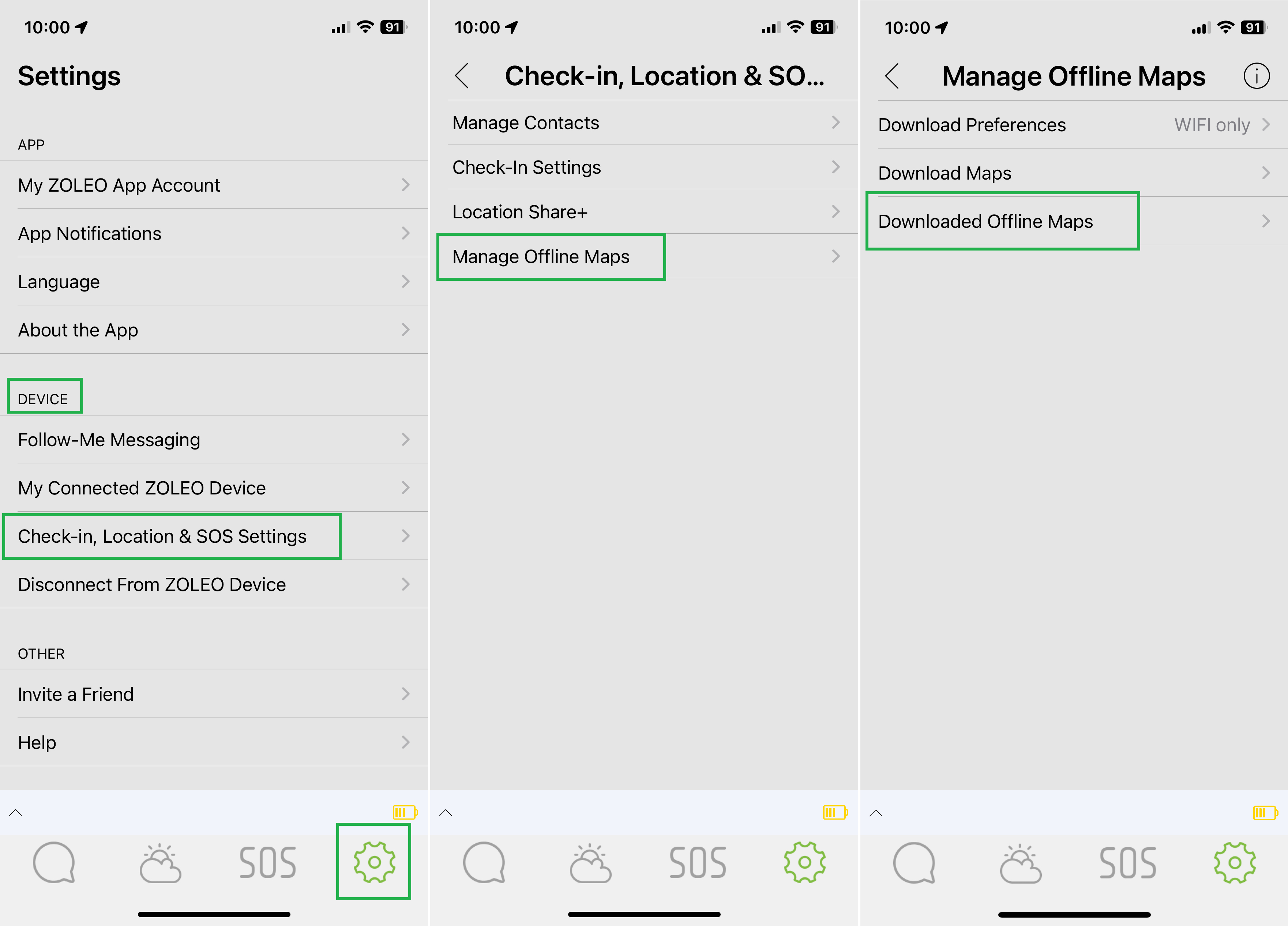Open Language setting

[214, 282]
